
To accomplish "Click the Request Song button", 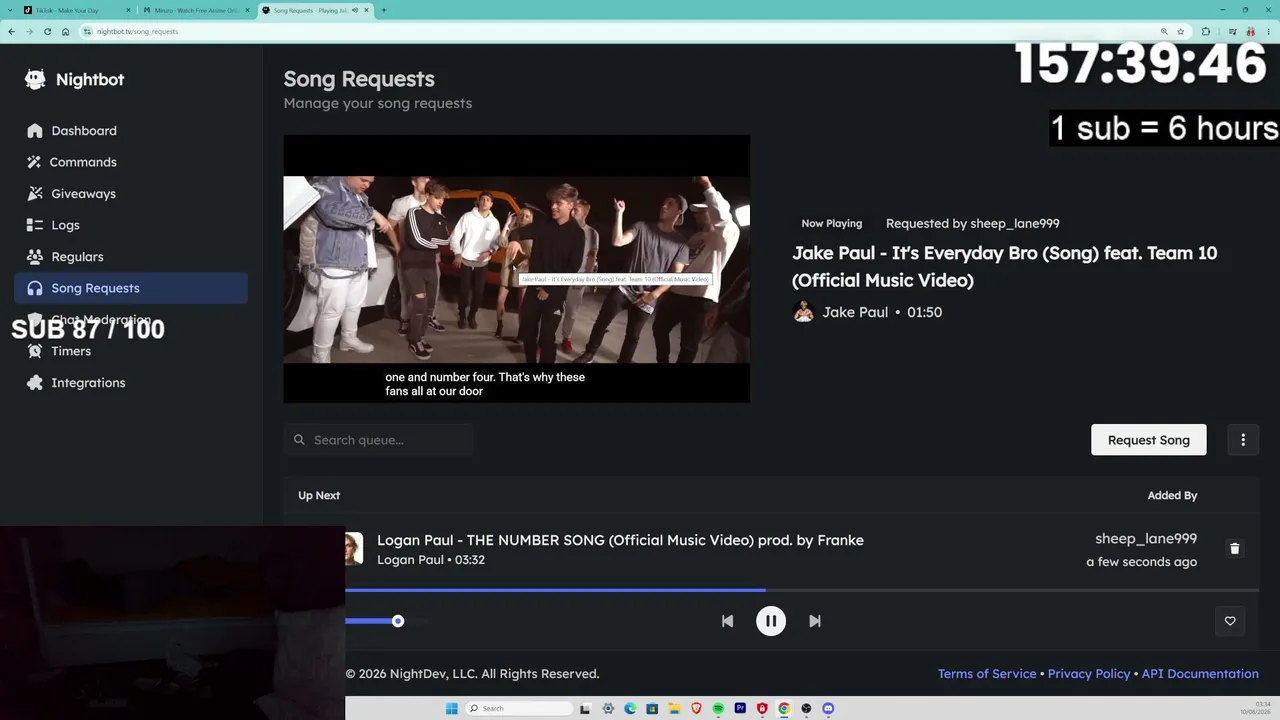I will coord(1148,440).
